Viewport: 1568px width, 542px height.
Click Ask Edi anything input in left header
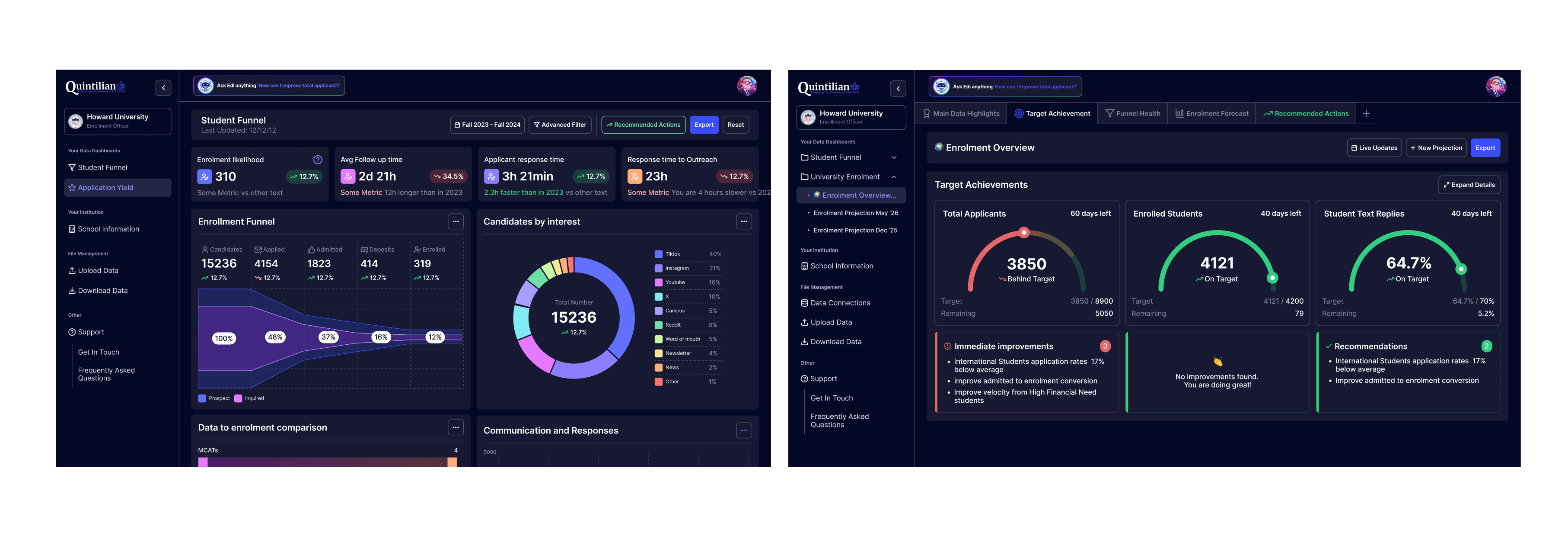pos(269,86)
